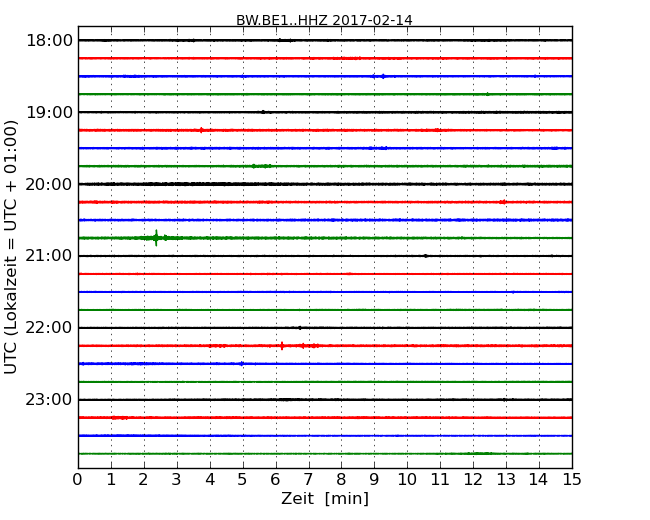Screen dimensions: 650x520
Task: Click the tallest red spike on the 22:15 trace
Action: (282, 346)
